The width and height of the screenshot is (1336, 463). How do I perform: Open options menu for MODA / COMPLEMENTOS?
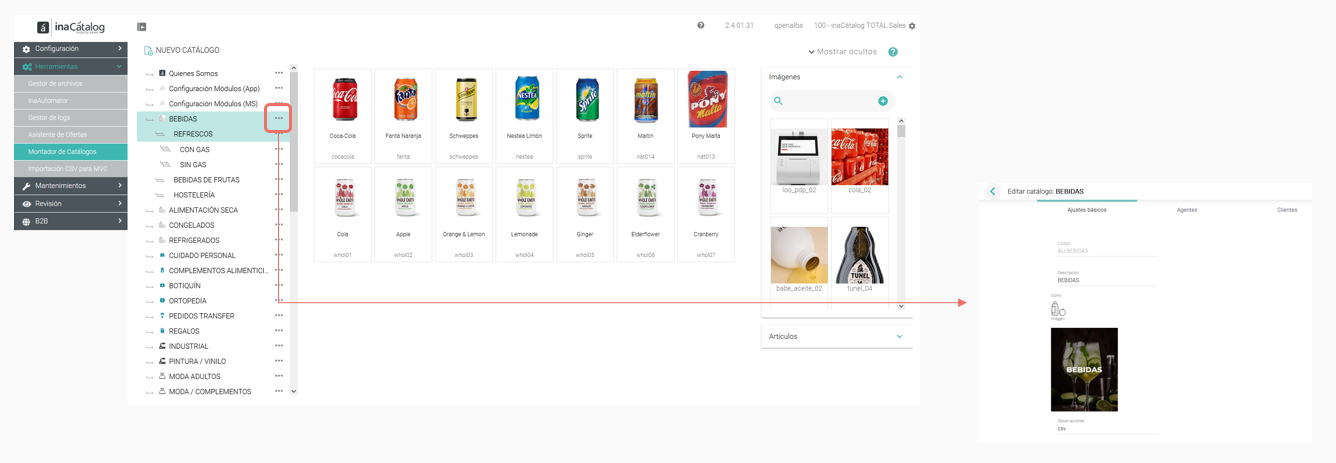[279, 391]
